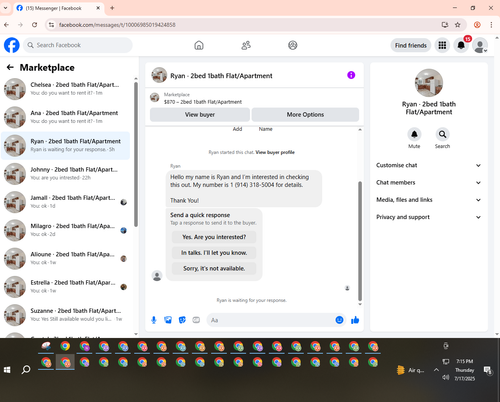Expand Chat members section

point(429,183)
